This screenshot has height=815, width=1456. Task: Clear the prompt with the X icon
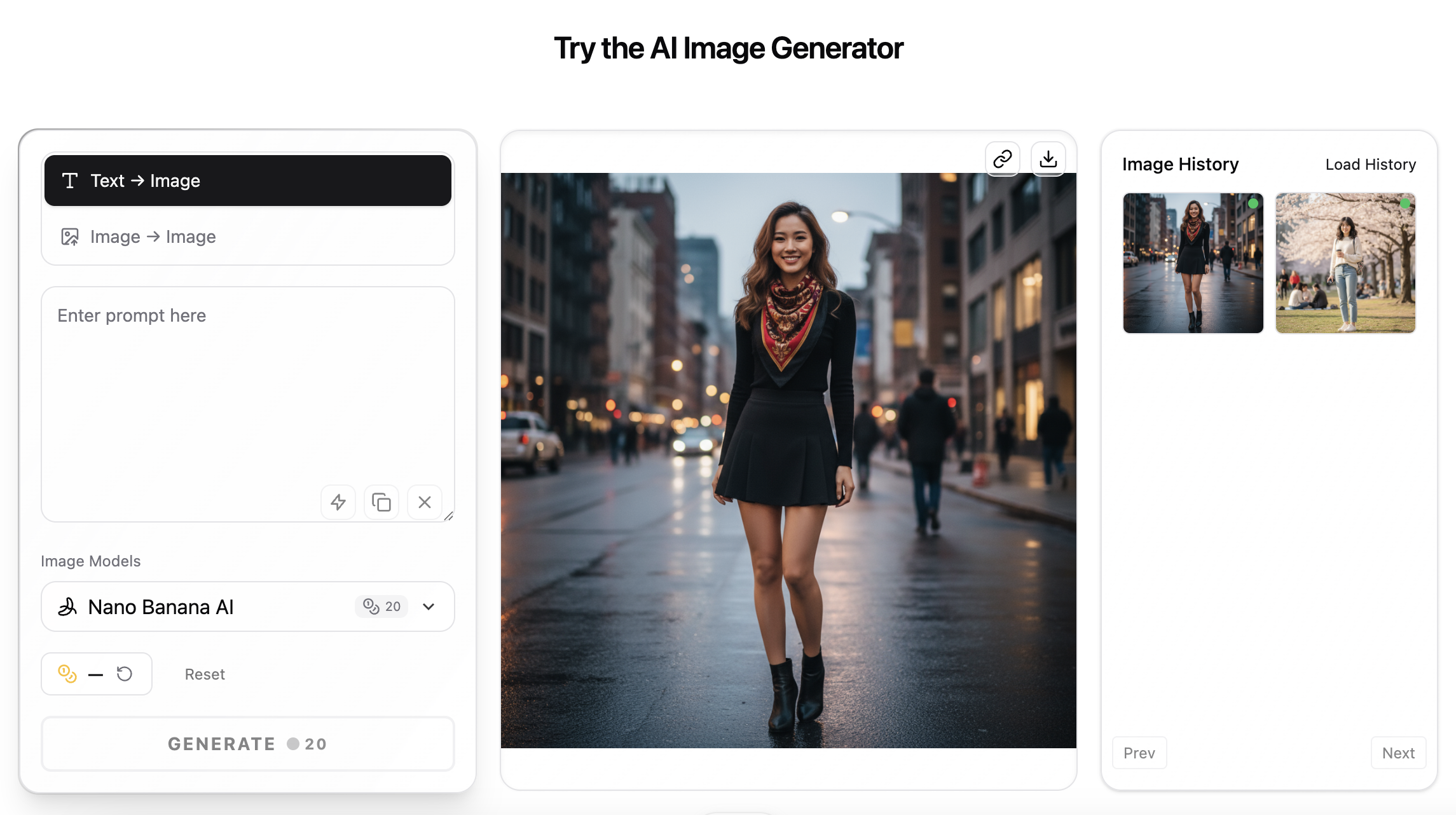click(425, 502)
